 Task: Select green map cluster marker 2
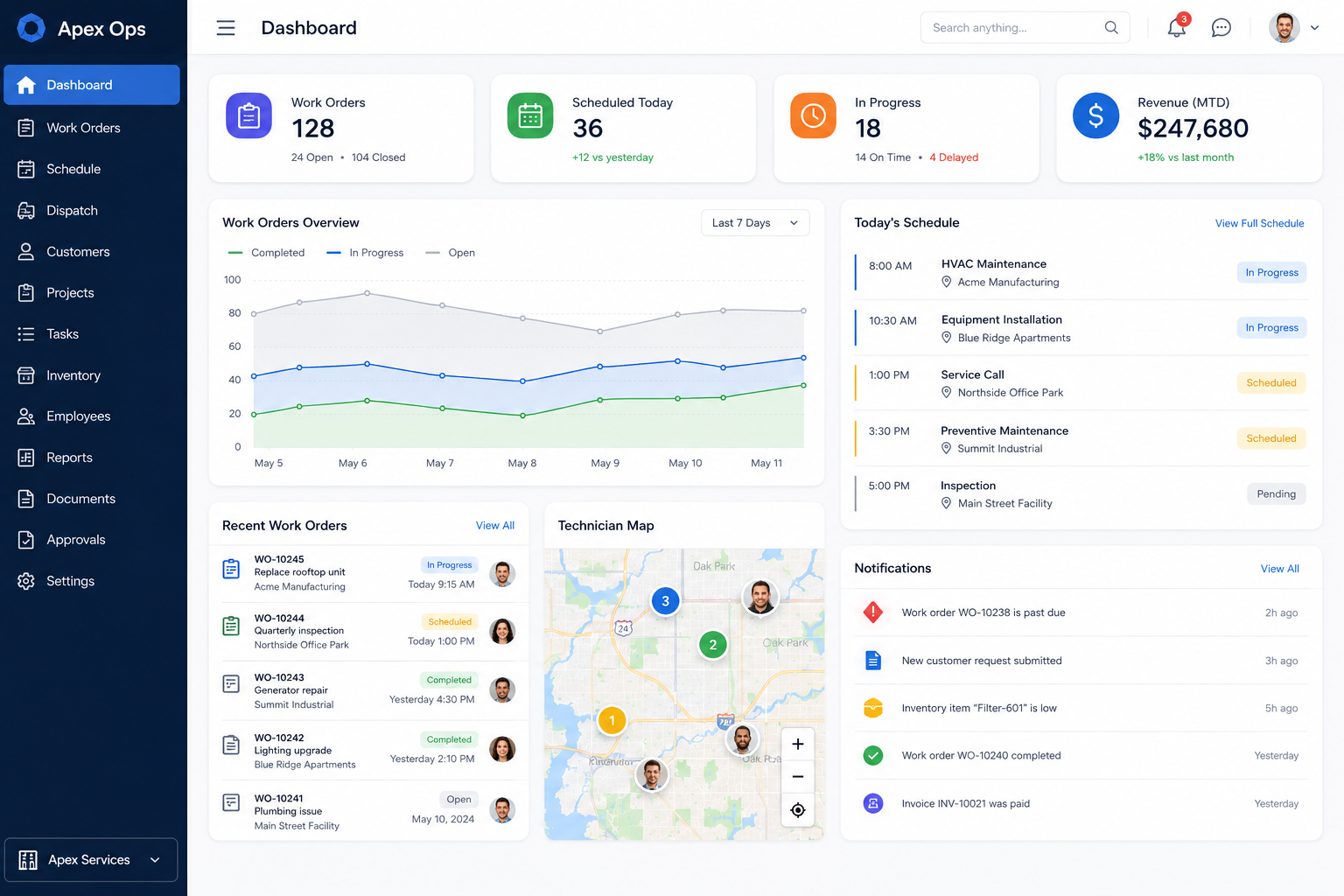(x=713, y=645)
